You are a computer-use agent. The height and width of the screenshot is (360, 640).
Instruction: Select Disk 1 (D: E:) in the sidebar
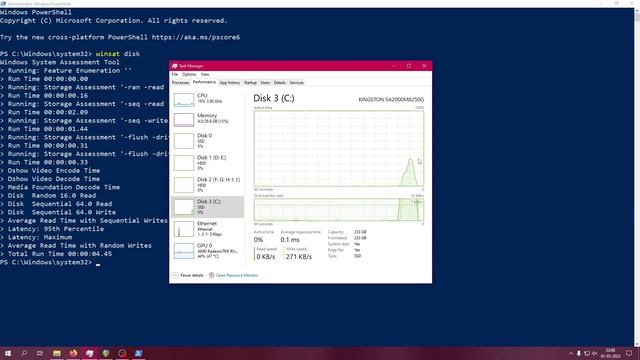coord(207,162)
